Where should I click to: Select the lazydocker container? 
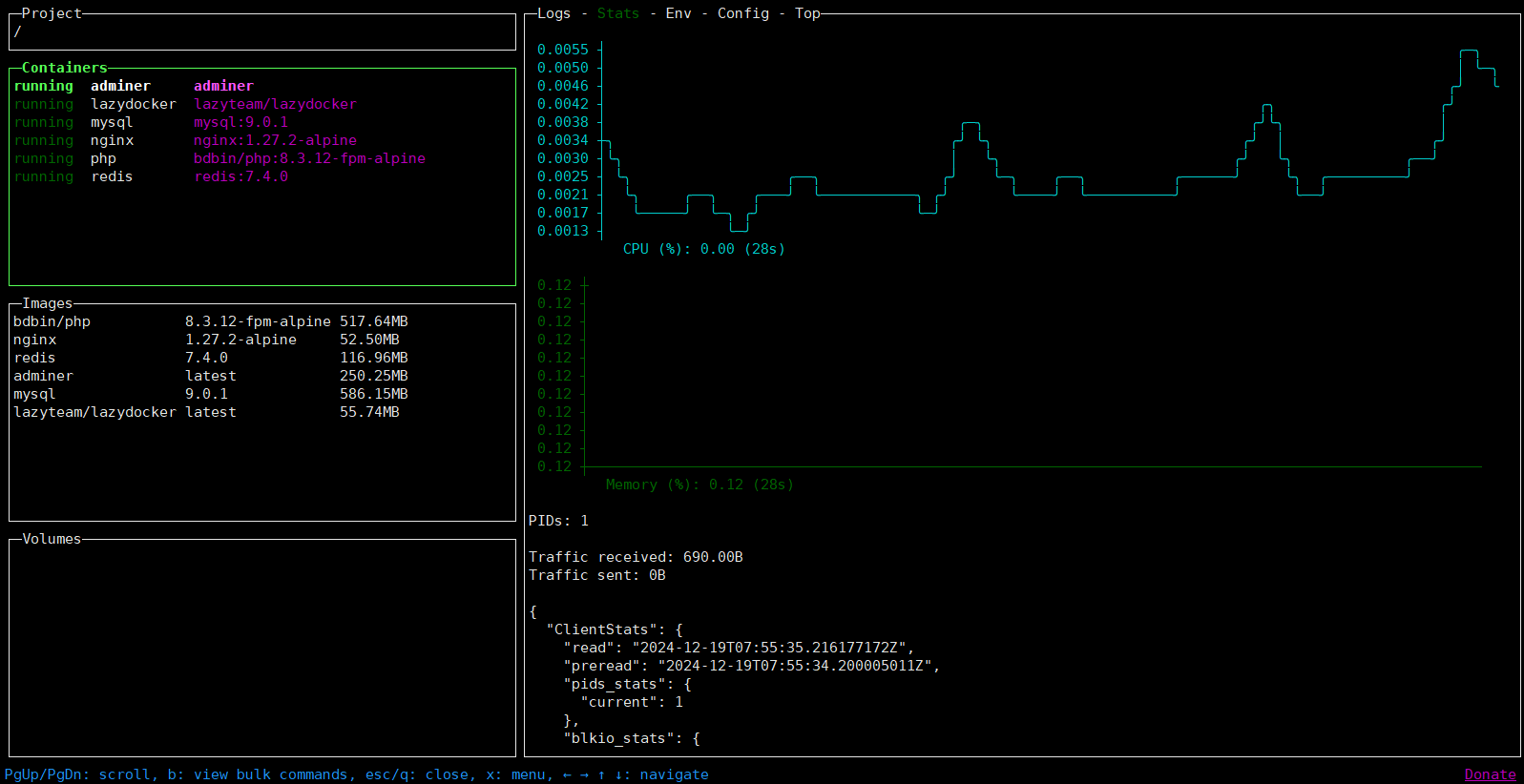tap(262, 104)
